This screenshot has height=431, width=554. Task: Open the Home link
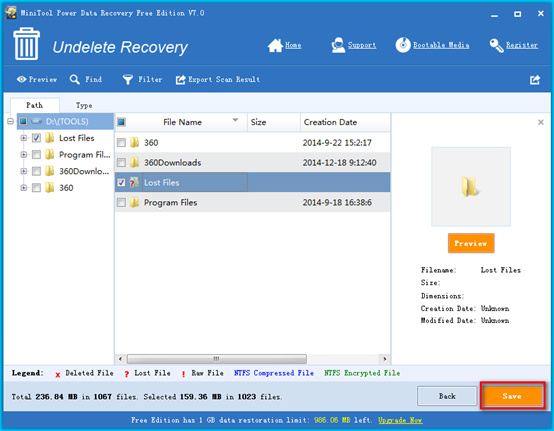click(293, 45)
